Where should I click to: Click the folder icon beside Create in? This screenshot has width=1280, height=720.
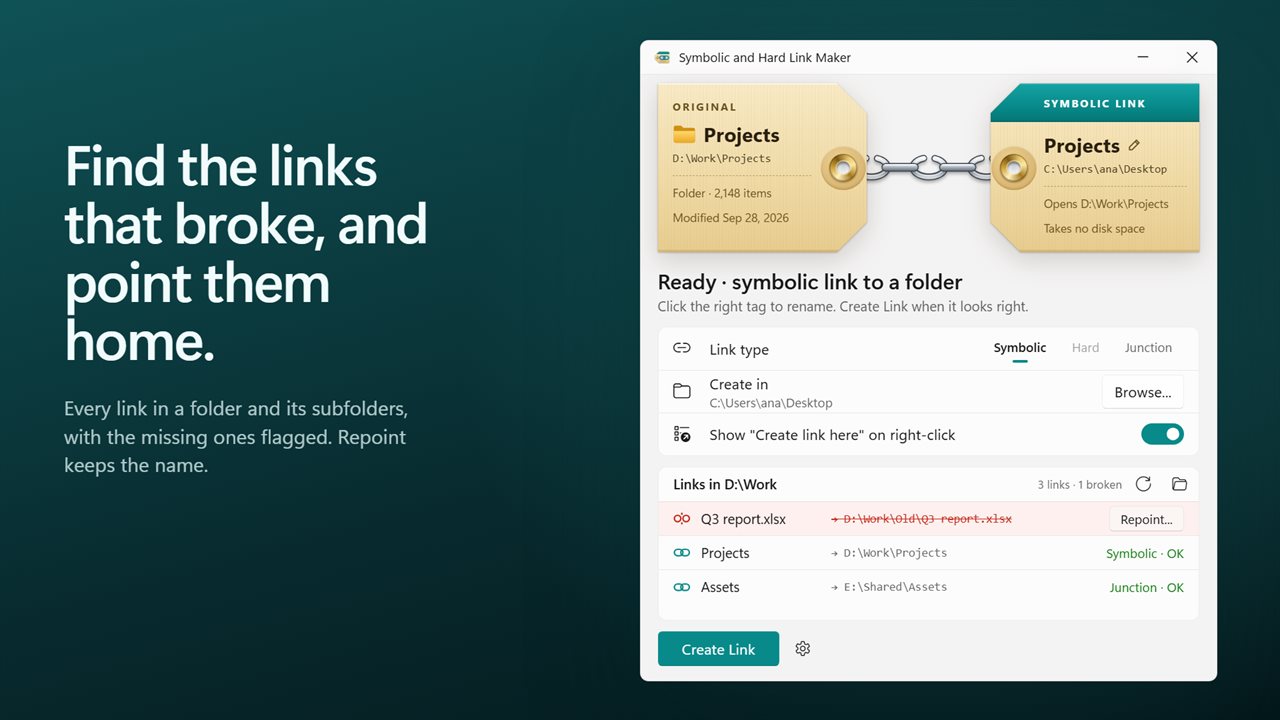click(682, 391)
